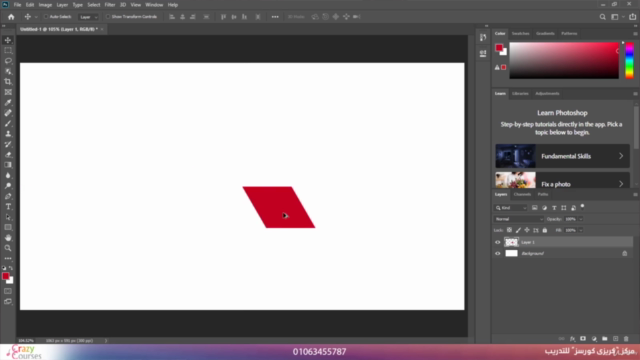Add a layer mask icon
Screen dimensions: 640x360
click(583, 339)
